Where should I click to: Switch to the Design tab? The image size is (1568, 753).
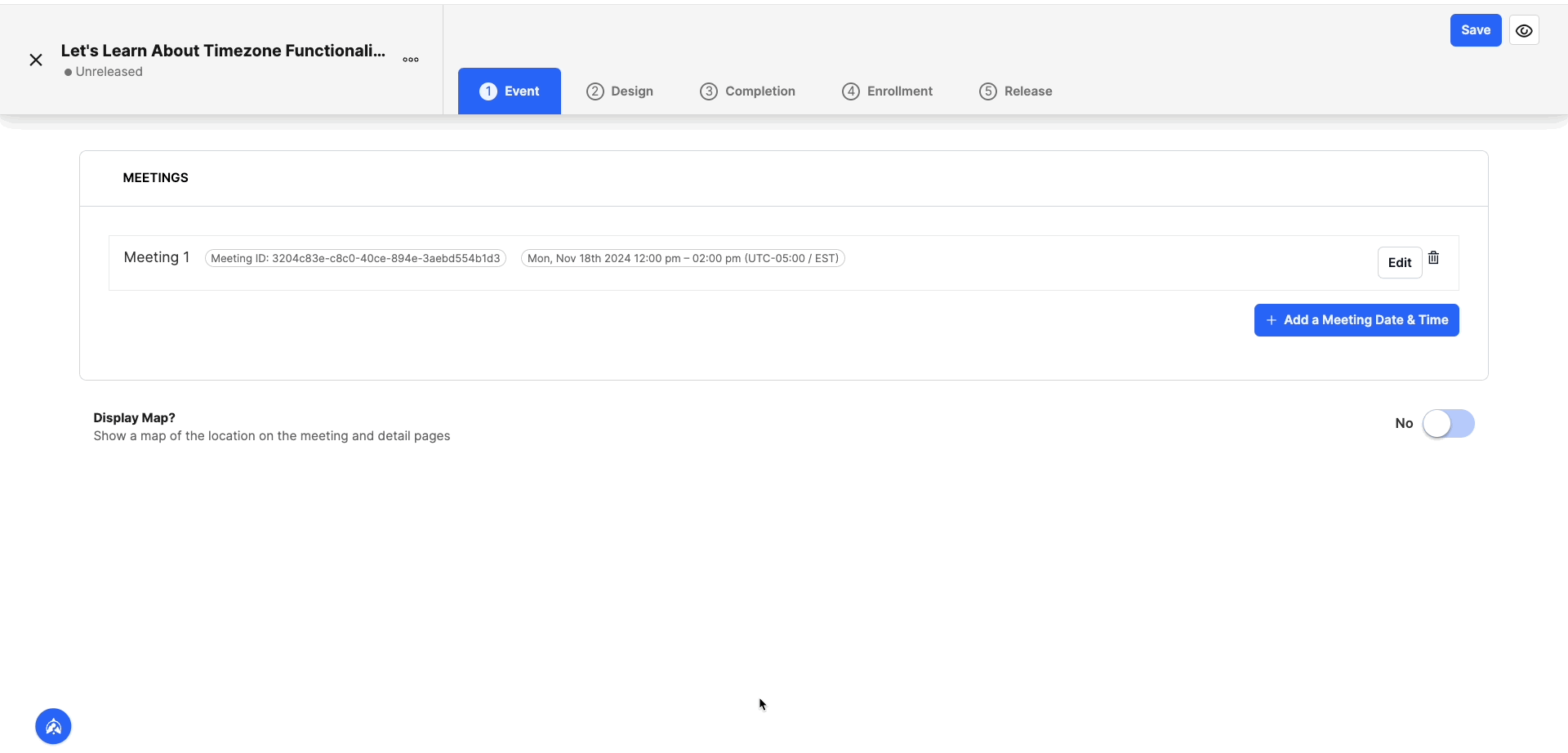620,91
